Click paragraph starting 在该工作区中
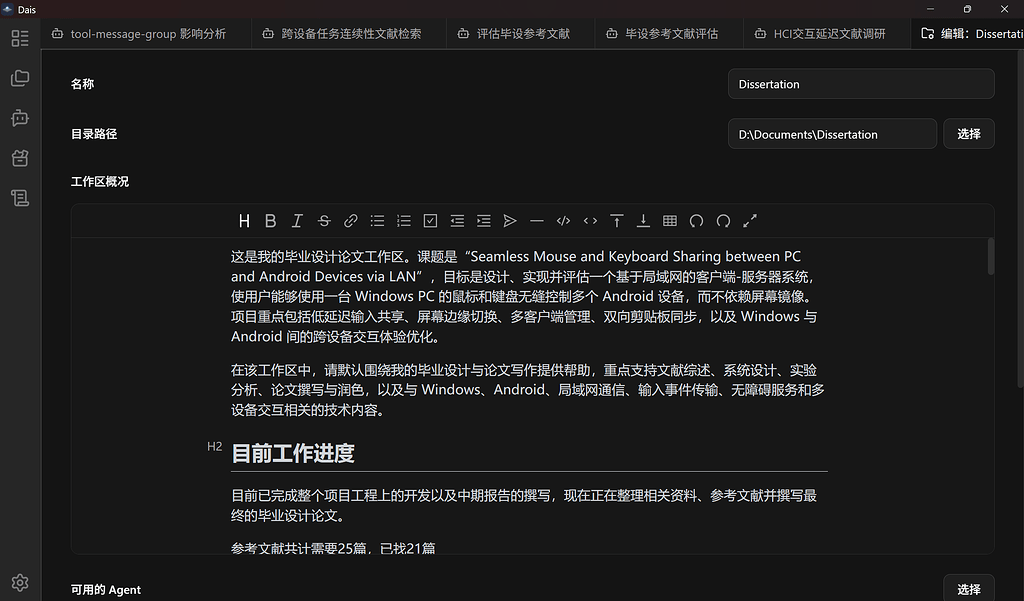The height and width of the screenshot is (601, 1024). (x=528, y=390)
